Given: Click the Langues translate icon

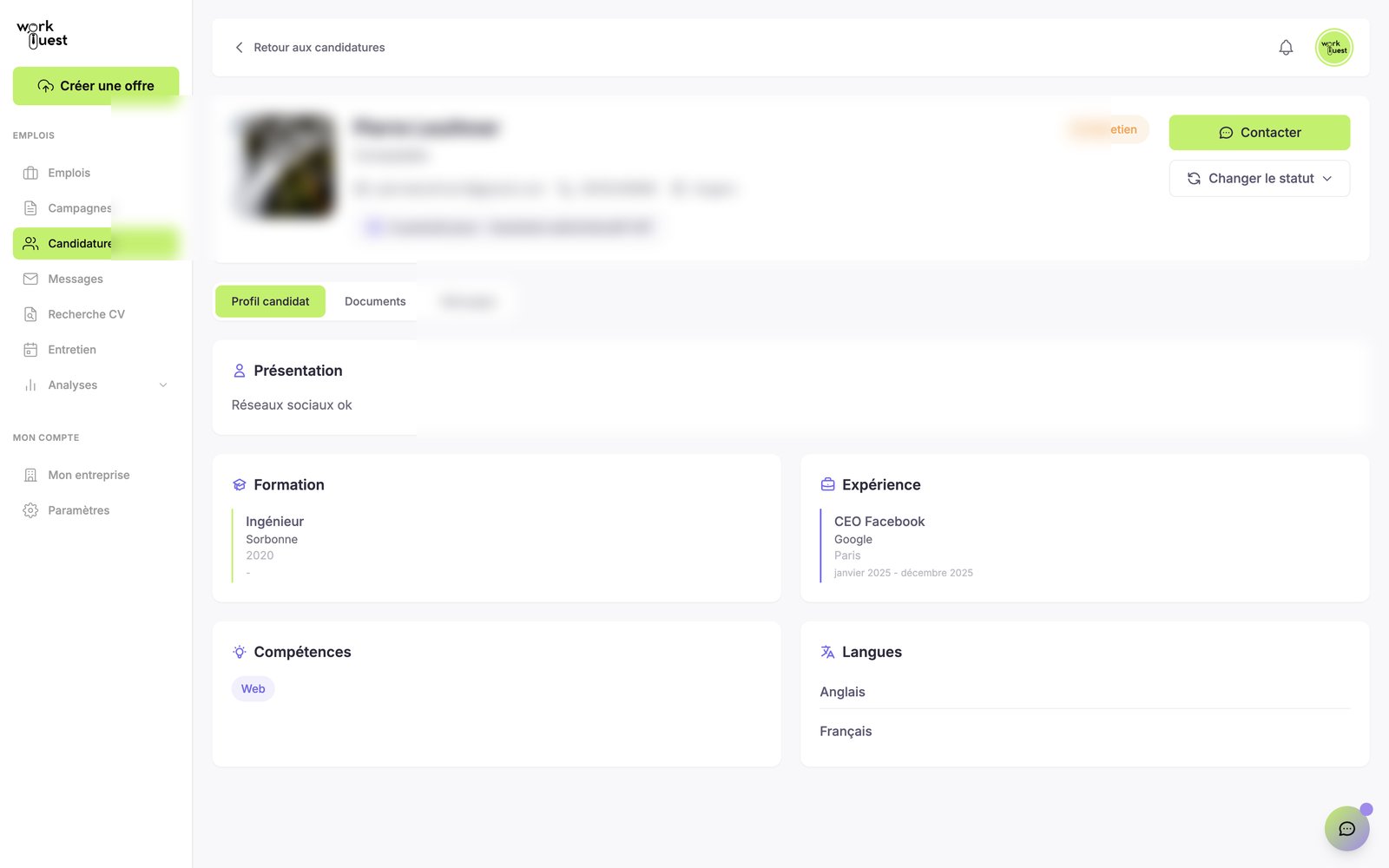Looking at the screenshot, I should (828, 652).
